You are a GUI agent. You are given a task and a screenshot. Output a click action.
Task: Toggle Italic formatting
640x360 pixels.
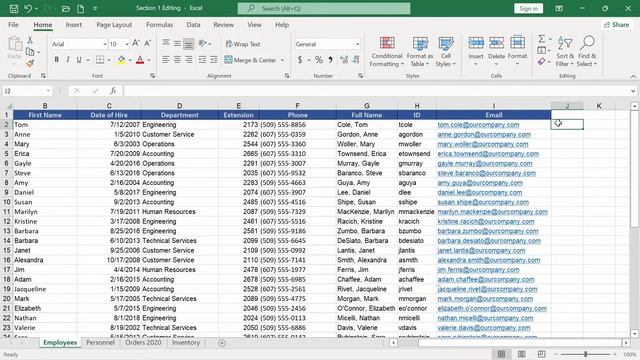click(x=68, y=60)
